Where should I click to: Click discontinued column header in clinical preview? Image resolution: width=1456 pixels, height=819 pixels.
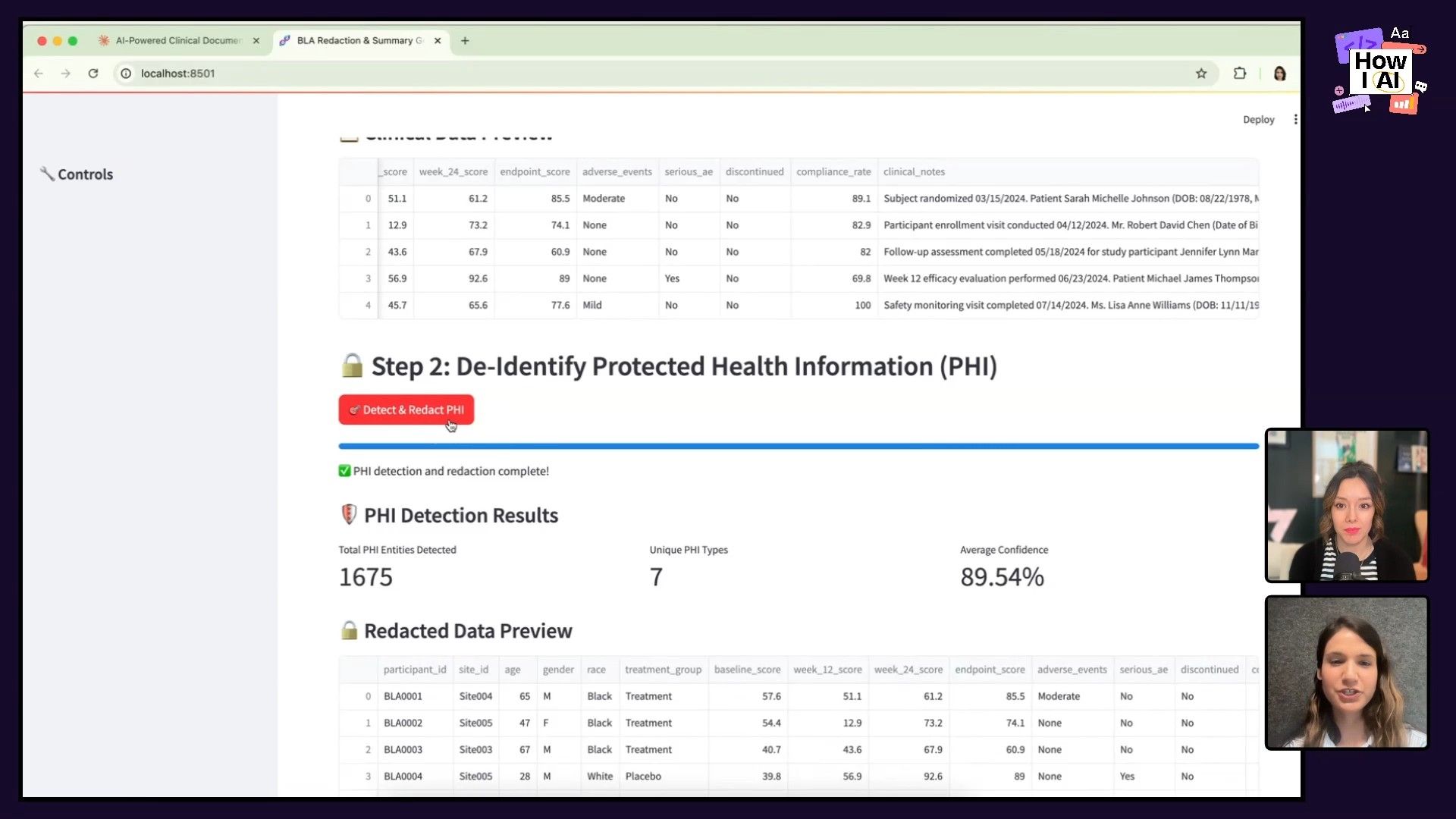point(755,172)
